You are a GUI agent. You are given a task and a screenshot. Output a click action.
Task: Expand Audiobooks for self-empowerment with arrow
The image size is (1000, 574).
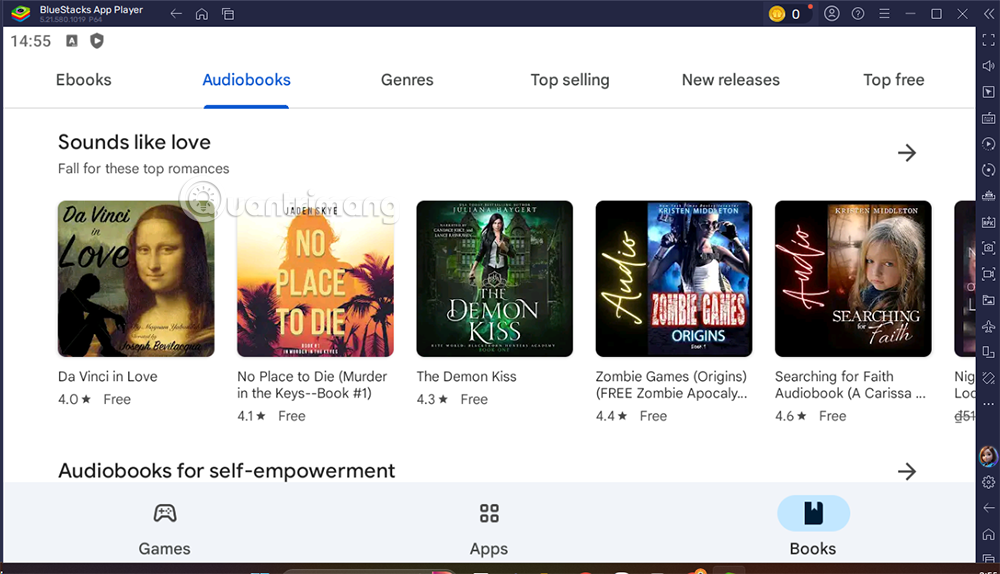coord(906,471)
